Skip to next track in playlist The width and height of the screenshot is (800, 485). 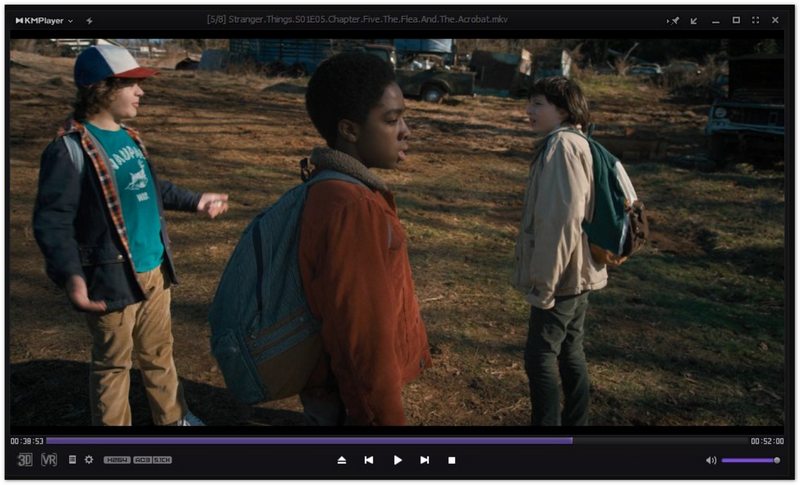coord(424,461)
